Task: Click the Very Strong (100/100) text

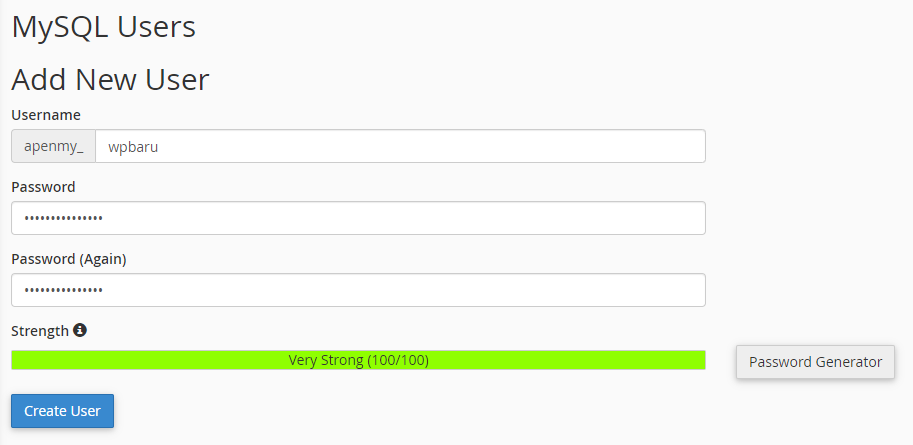Action: 358,360
